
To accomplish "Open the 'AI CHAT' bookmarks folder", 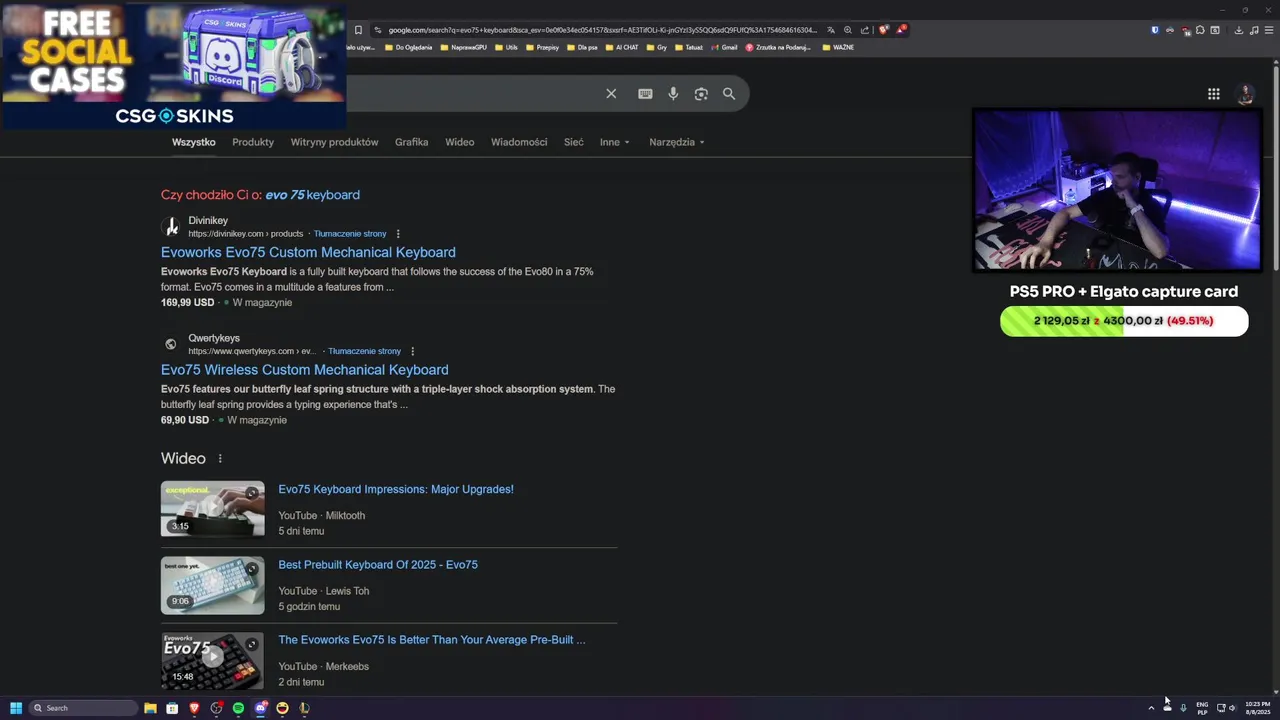I will pyautogui.click(x=622, y=47).
